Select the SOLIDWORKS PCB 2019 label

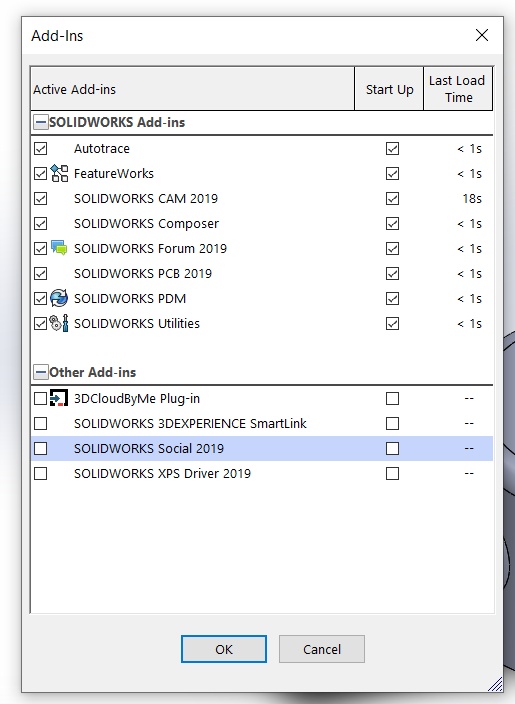[x=143, y=273]
